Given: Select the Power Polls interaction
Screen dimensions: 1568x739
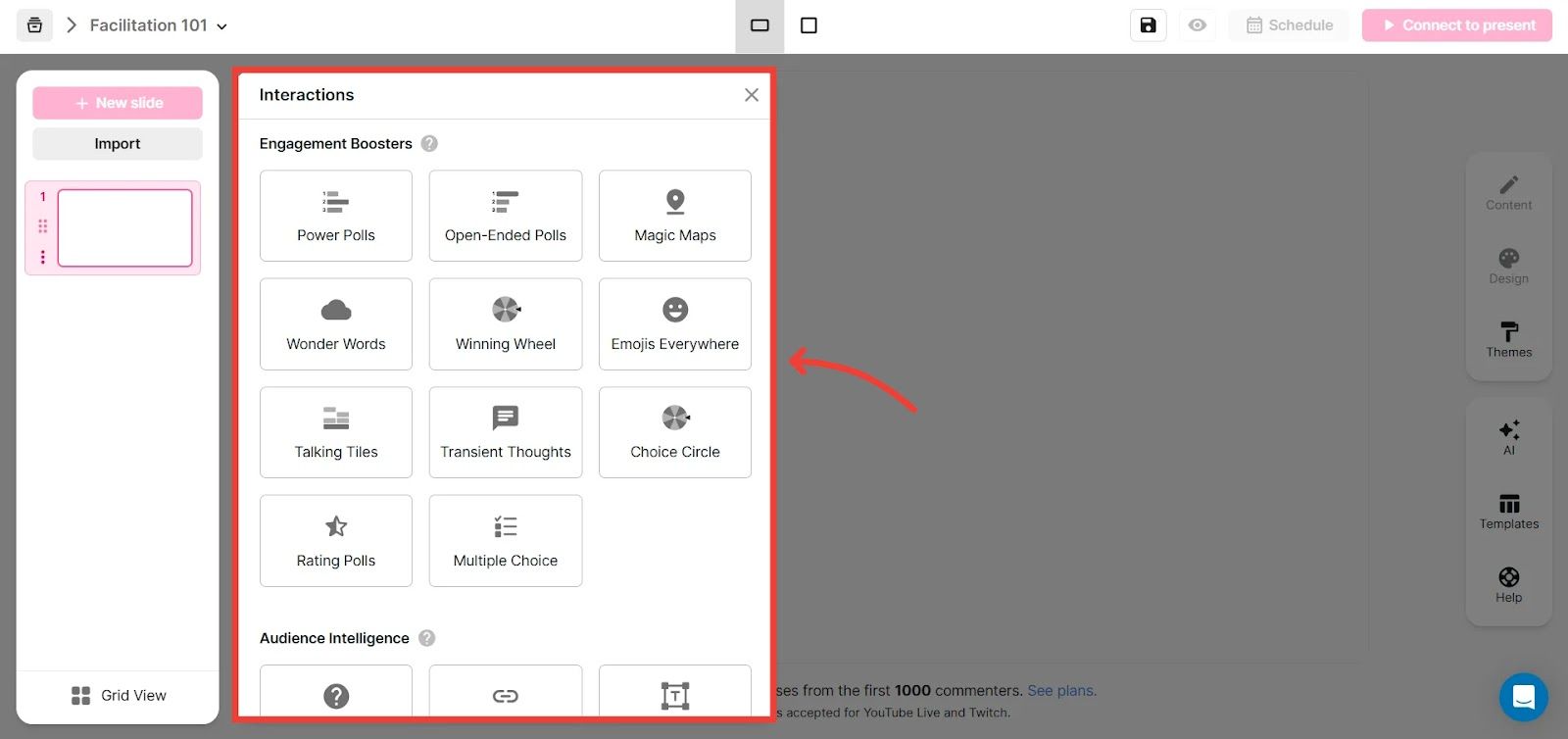Looking at the screenshot, I should 336,216.
